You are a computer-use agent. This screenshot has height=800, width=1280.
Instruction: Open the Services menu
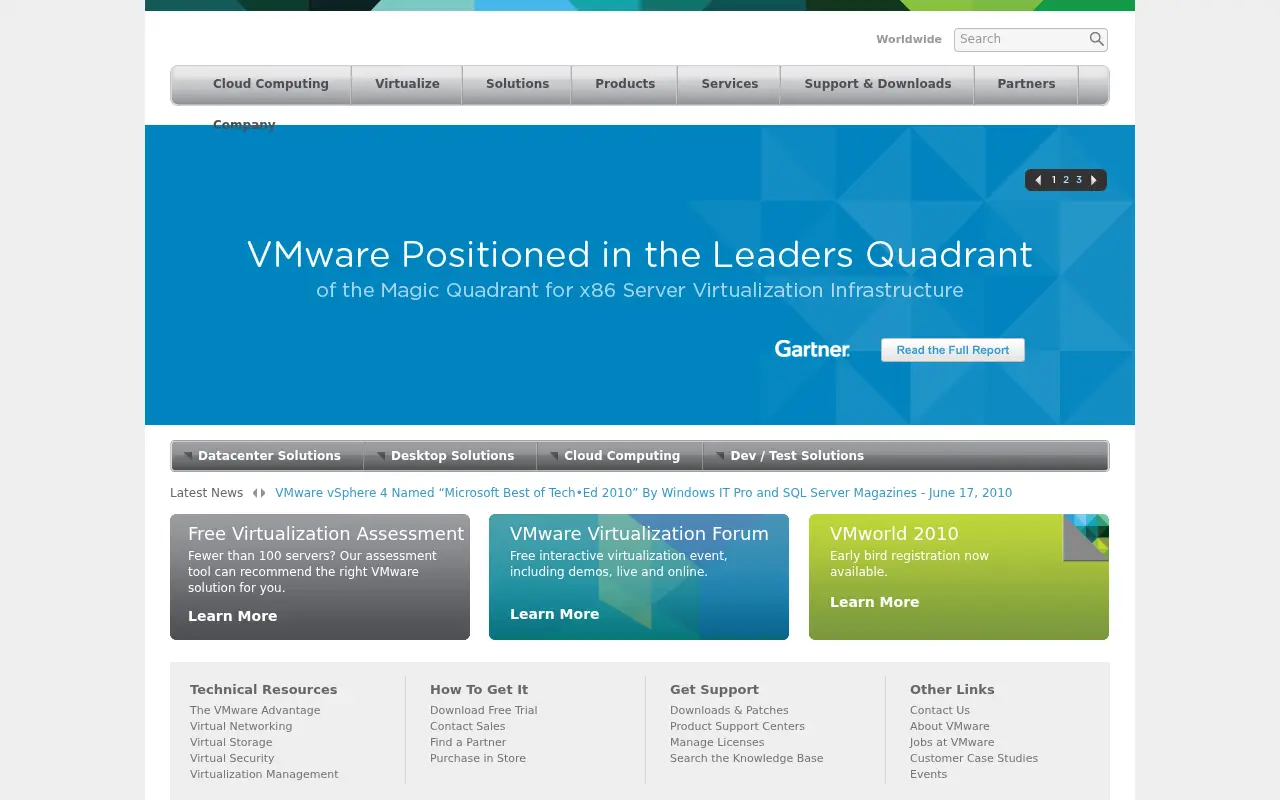click(x=730, y=84)
